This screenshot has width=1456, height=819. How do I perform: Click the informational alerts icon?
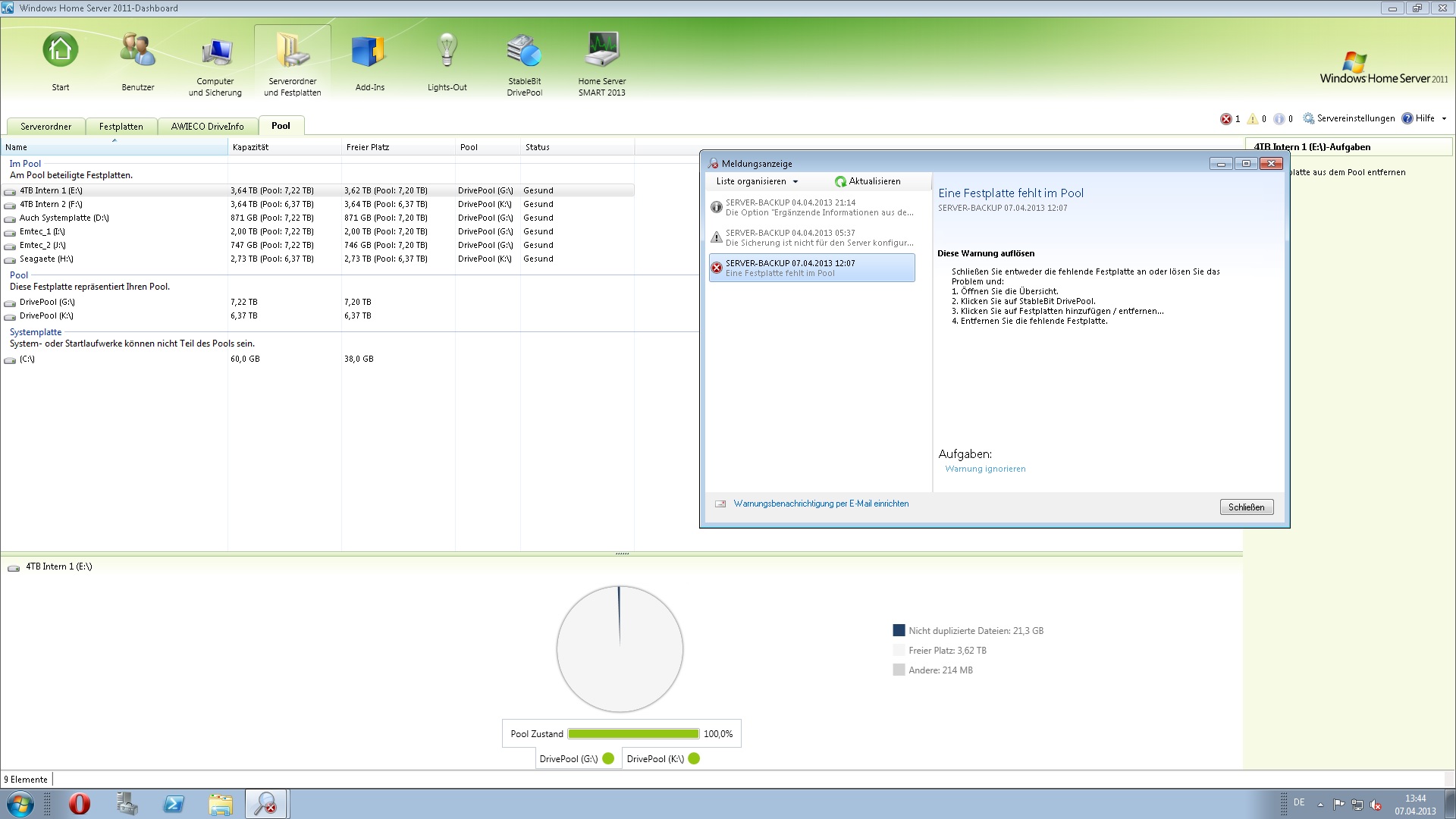click(x=1279, y=119)
